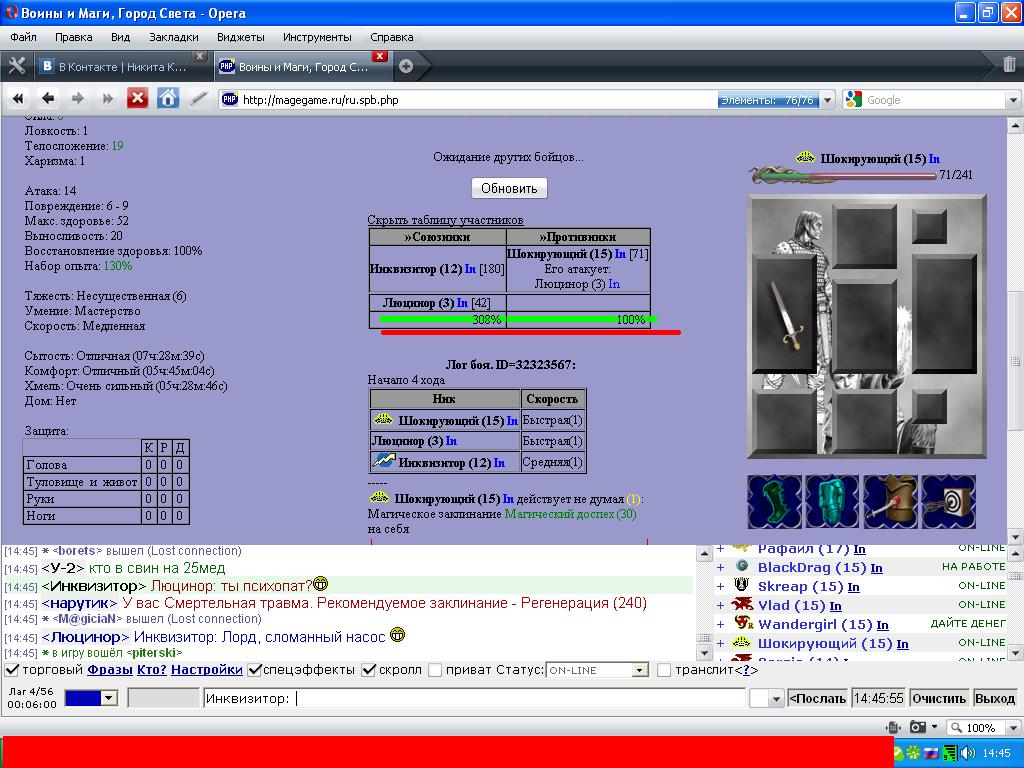Viewport: 1024px width, 768px height.
Task: Close the Воины и Маги tab
Action: [x=379, y=56]
